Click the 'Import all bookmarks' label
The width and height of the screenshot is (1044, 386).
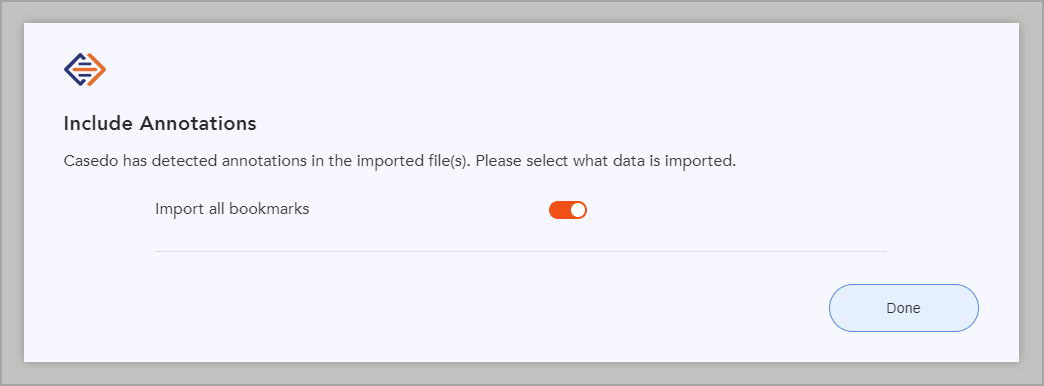pyautogui.click(x=232, y=209)
